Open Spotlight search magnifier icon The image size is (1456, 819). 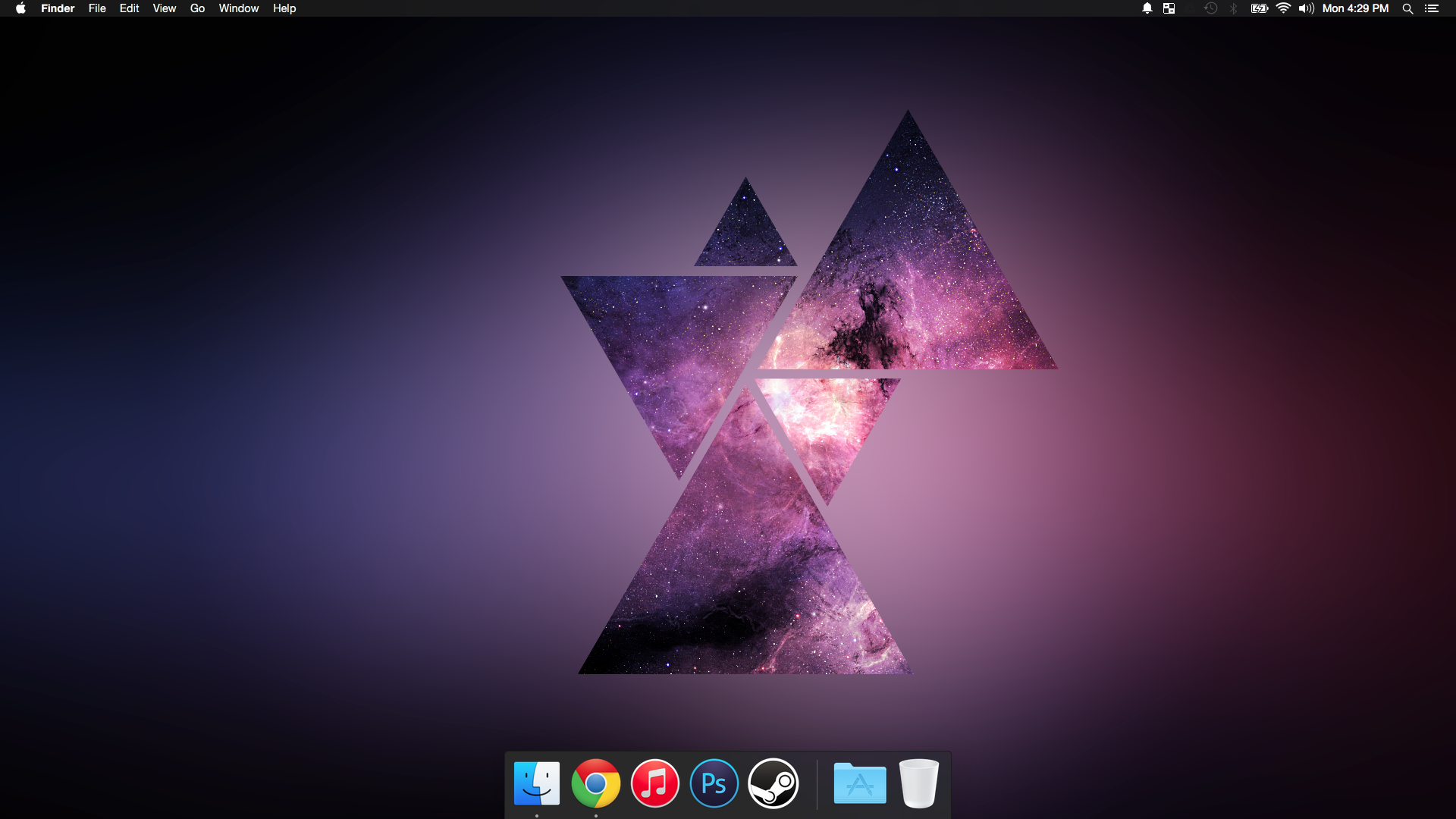pyautogui.click(x=1407, y=8)
